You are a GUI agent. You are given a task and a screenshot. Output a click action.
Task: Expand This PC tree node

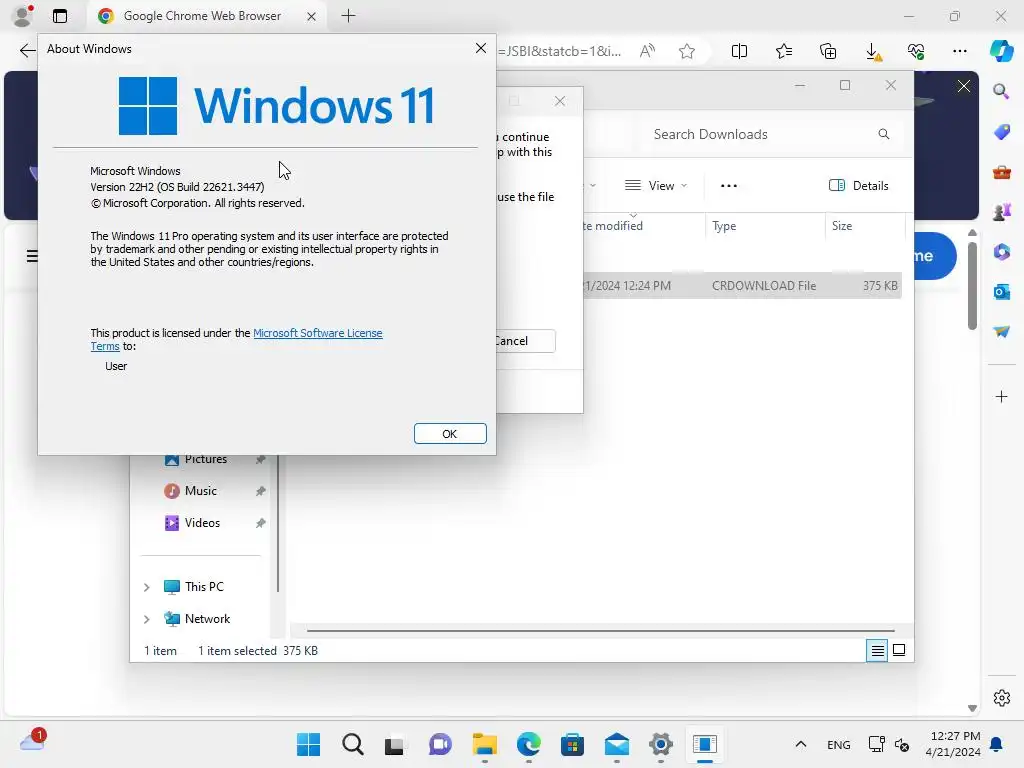click(147, 587)
